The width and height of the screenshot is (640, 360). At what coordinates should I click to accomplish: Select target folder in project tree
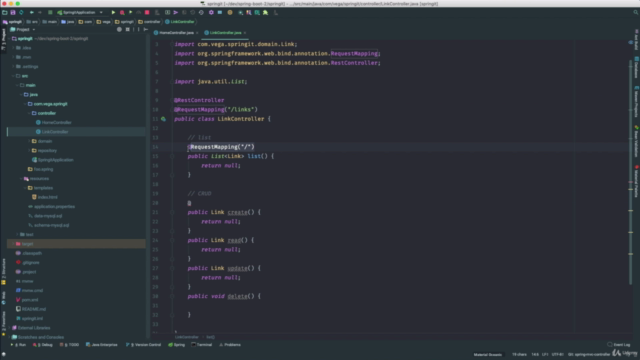point(76,244)
